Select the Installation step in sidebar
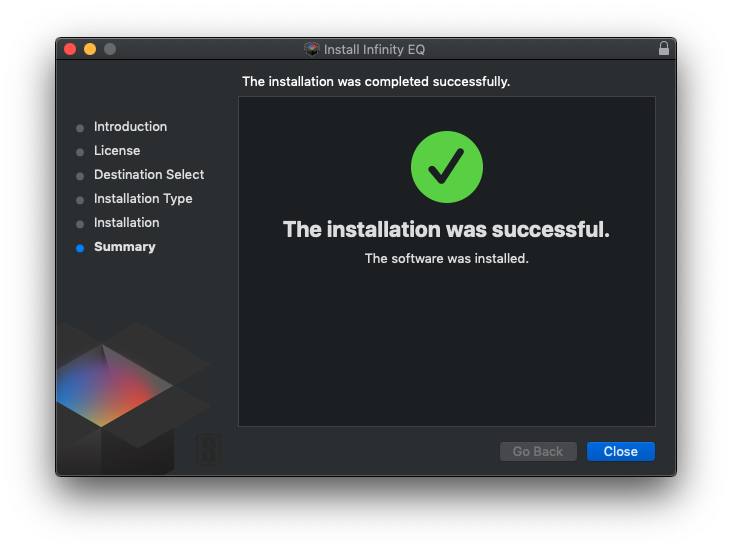Image resolution: width=732 pixels, height=550 pixels. pyautogui.click(x=126, y=223)
